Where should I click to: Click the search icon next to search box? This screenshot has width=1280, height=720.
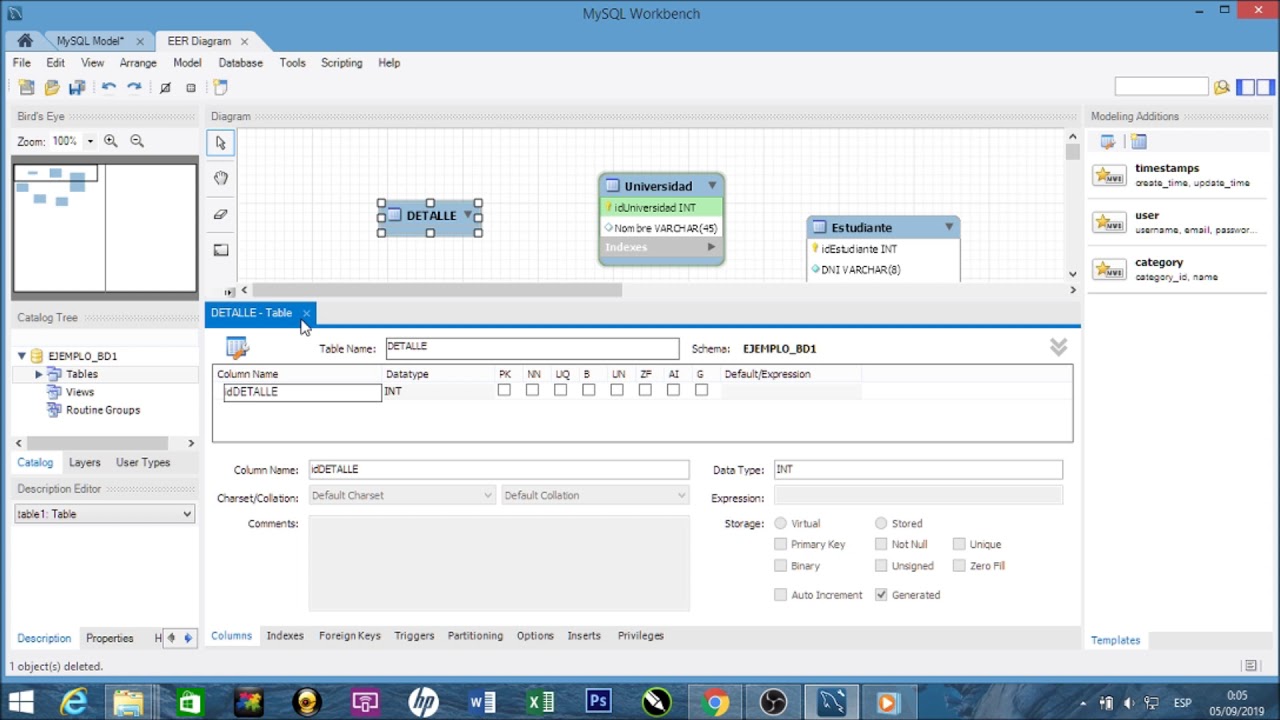pyautogui.click(x=1222, y=87)
